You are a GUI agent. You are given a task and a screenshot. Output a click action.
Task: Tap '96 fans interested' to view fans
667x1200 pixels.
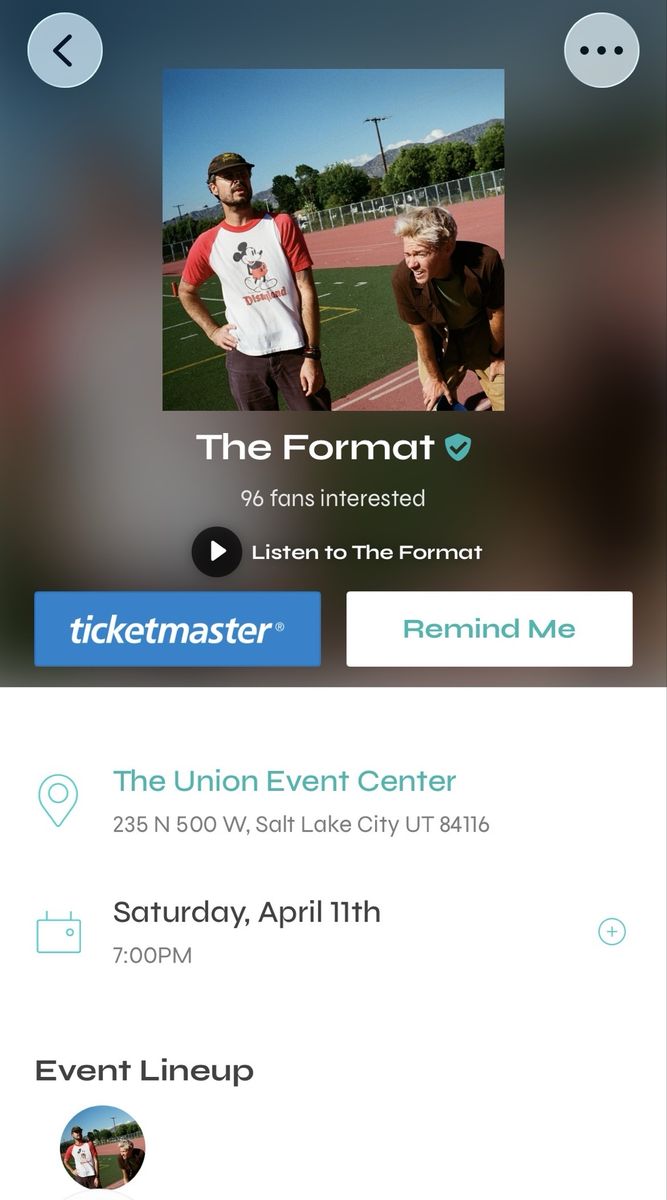pyautogui.click(x=333, y=498)
